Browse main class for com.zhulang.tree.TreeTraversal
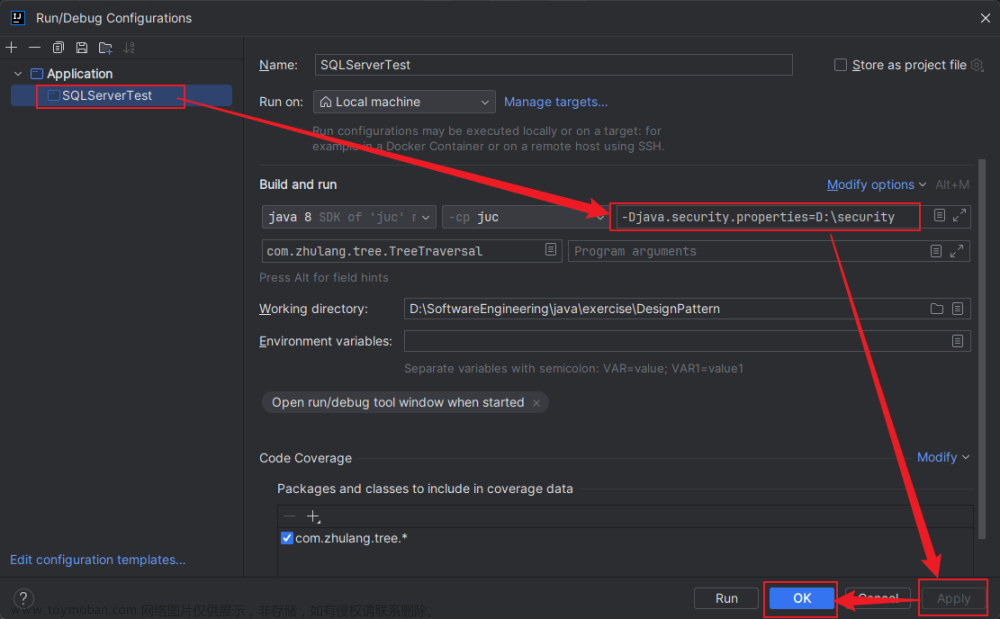This screenshot has height=619, width=1000. tap(551, 250)
